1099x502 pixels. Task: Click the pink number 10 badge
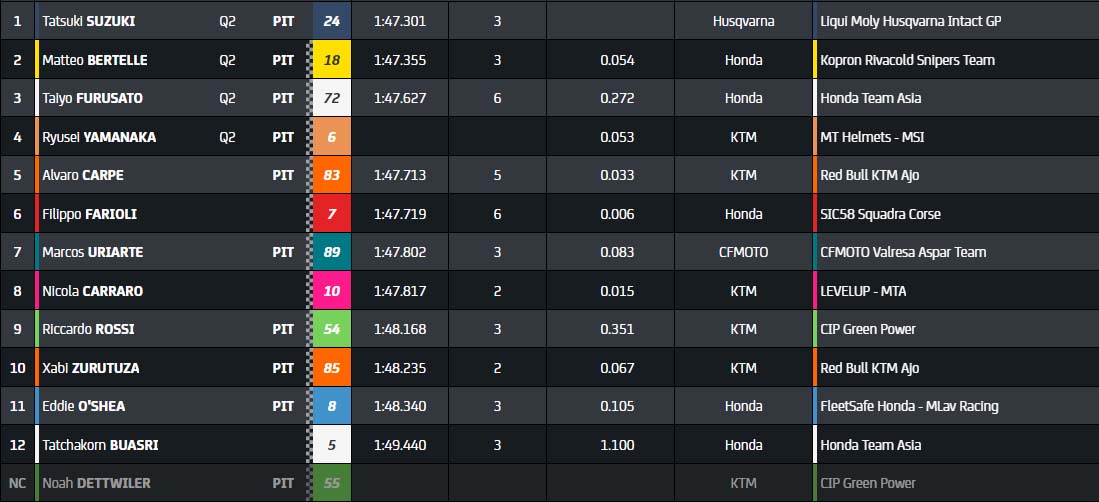point(331,291)
